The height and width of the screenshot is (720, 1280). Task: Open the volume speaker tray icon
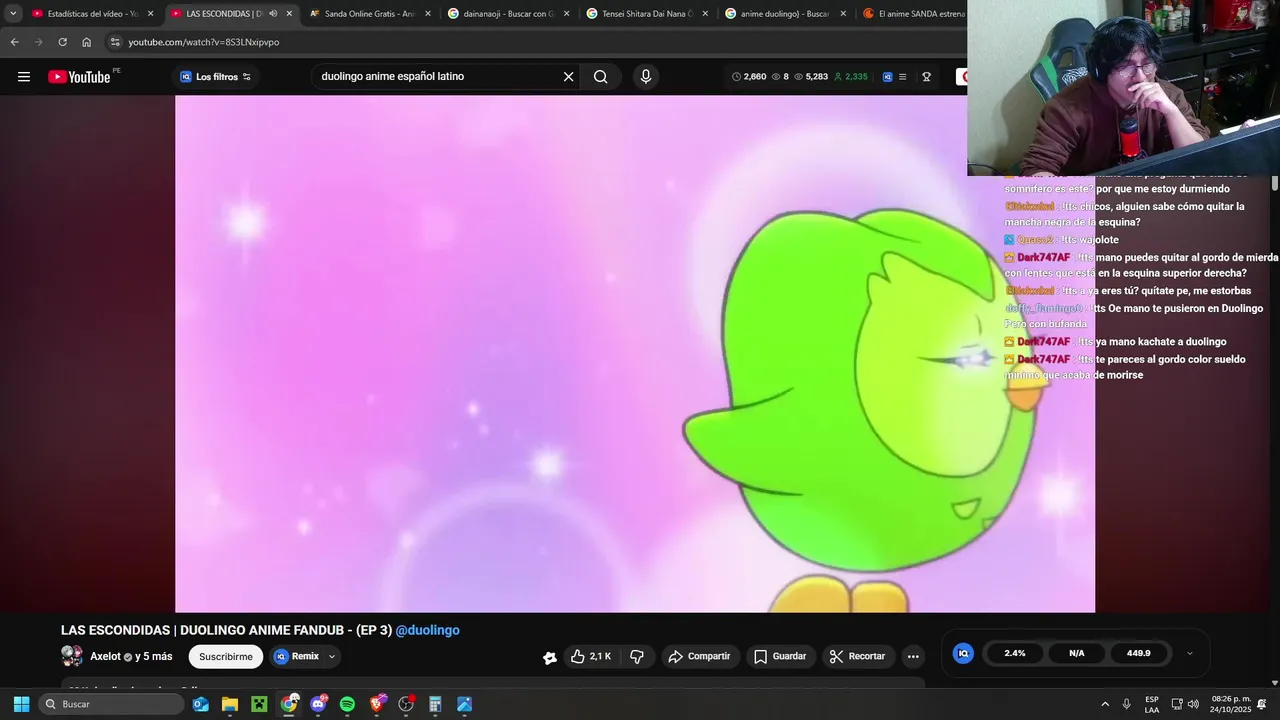[x=1193, y=704]
